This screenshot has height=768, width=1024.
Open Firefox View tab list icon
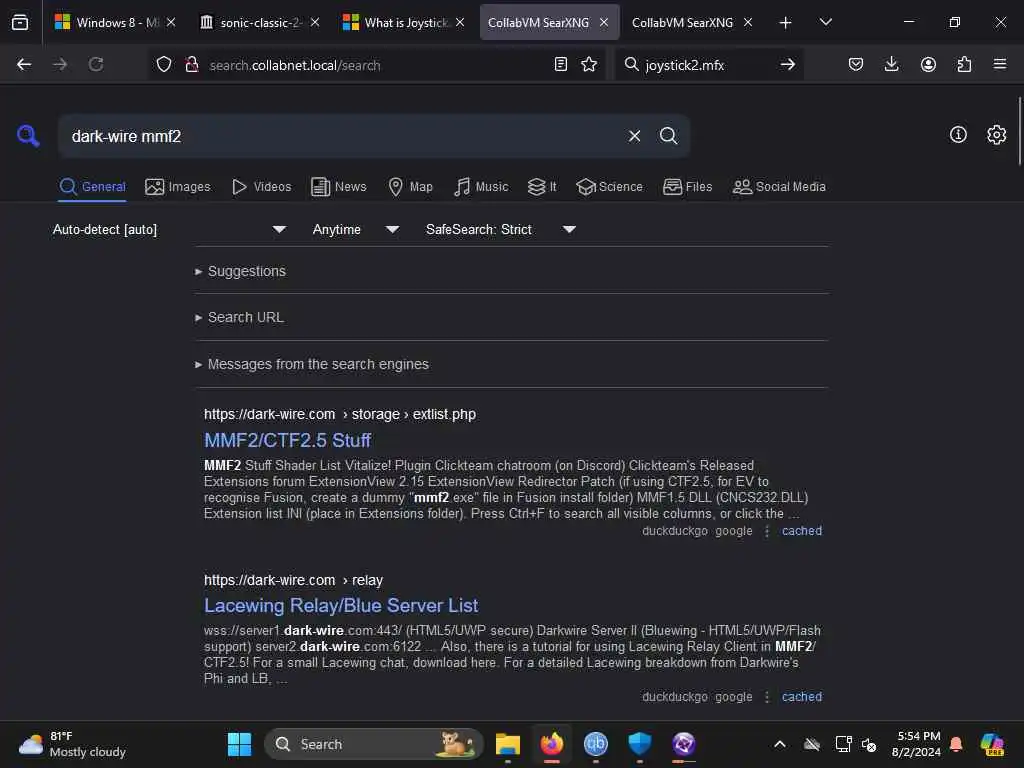pos(20,22)
